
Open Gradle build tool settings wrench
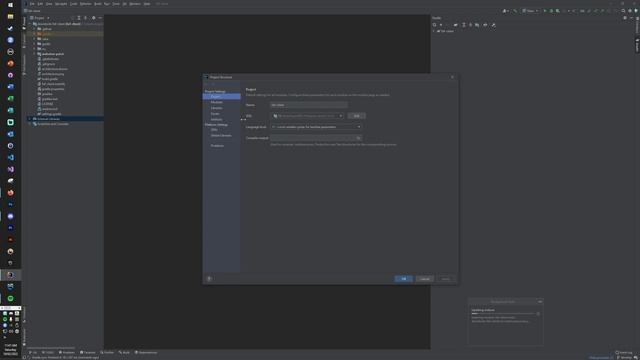[493, 25]
